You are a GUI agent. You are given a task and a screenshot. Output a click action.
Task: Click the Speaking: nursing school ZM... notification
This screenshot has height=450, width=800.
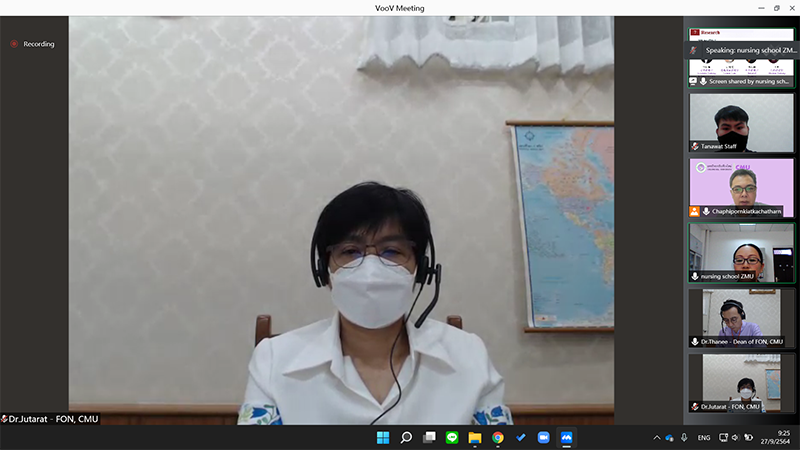pyautogui.click(x=742, y=50)
